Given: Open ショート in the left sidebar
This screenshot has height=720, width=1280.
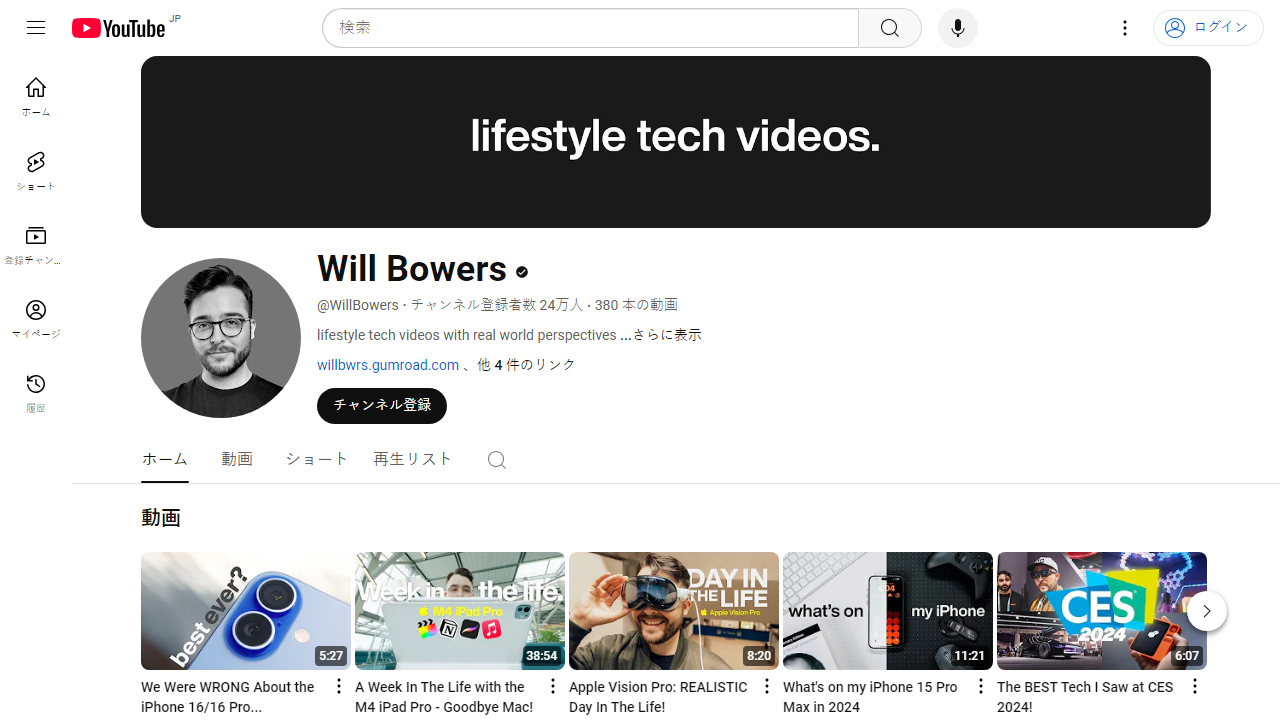Looking at the screenshot, I should 36,171.
